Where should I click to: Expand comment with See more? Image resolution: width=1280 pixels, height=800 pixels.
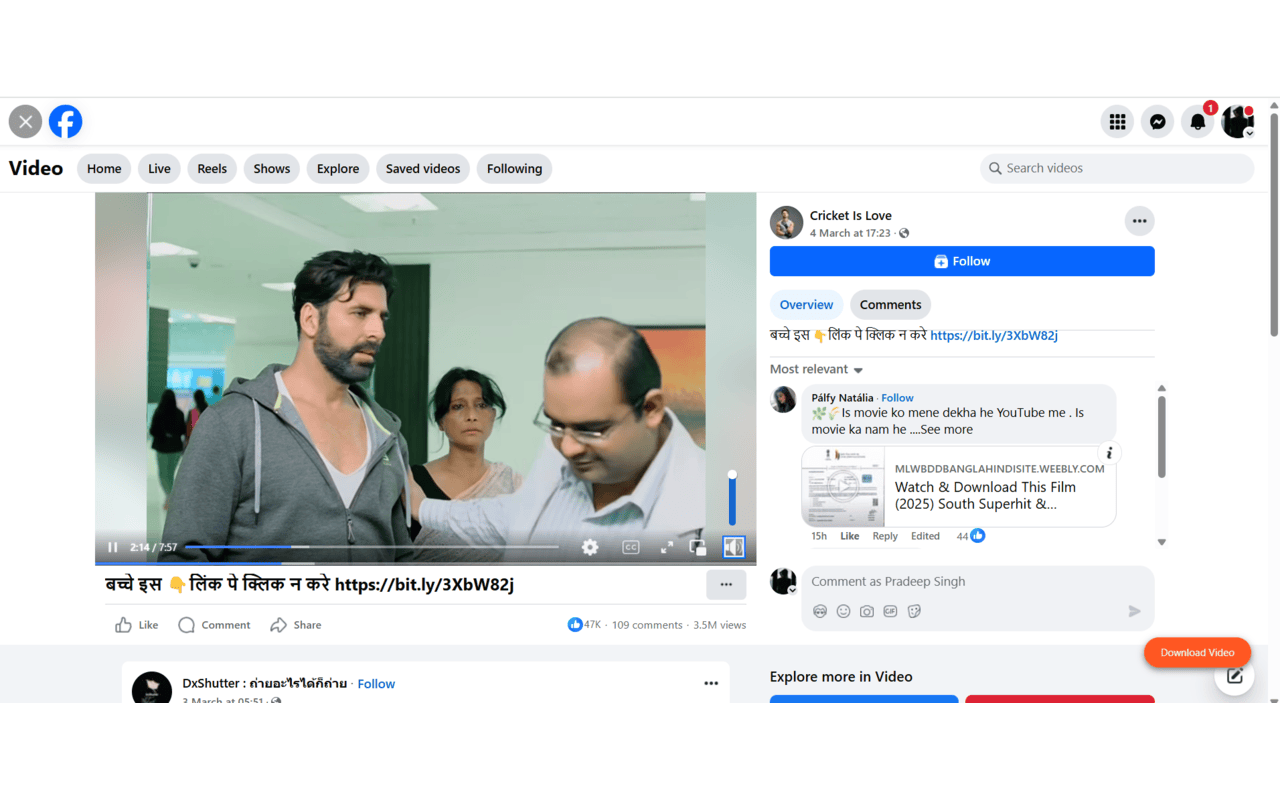[x=946, y=430]
